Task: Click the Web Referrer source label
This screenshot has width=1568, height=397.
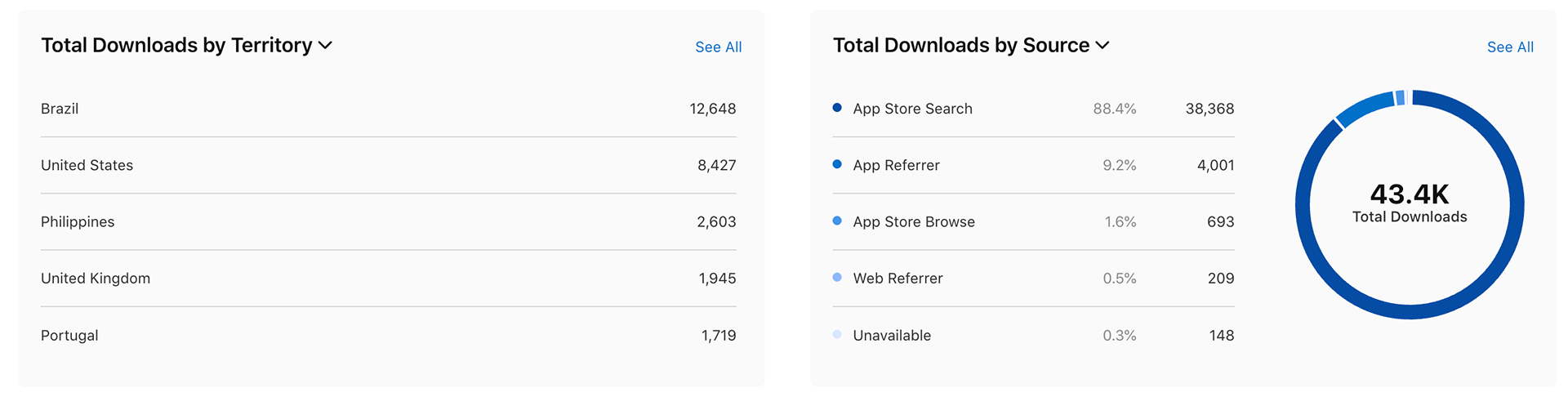Action: pyautogui.click(x=898, y=279)
